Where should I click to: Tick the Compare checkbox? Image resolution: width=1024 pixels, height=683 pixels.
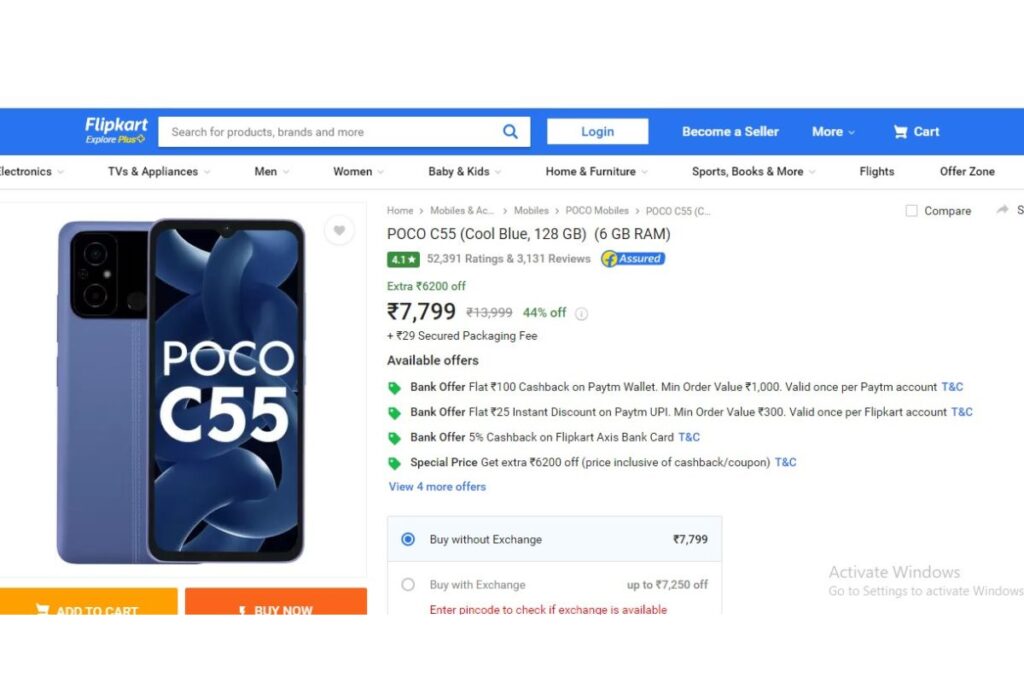pos(911,210)
